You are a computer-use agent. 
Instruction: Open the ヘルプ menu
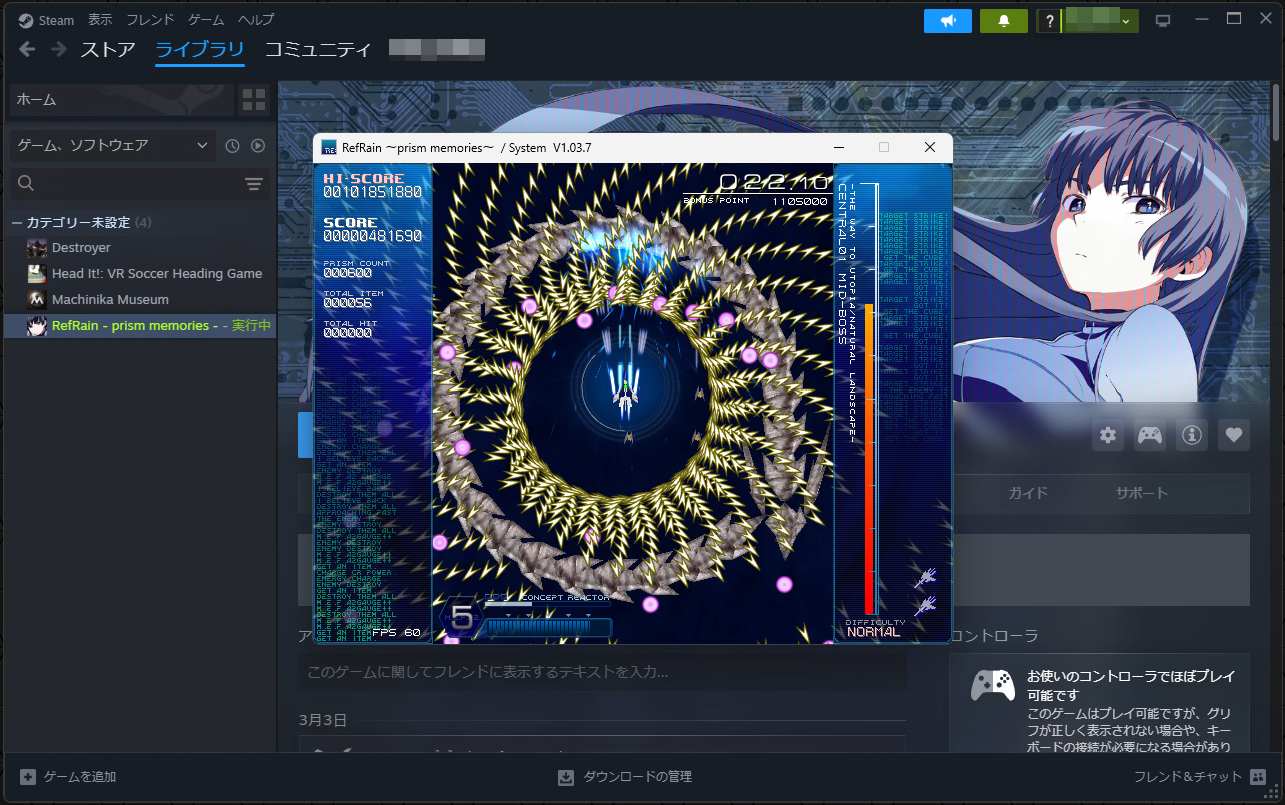coord(255,19)
